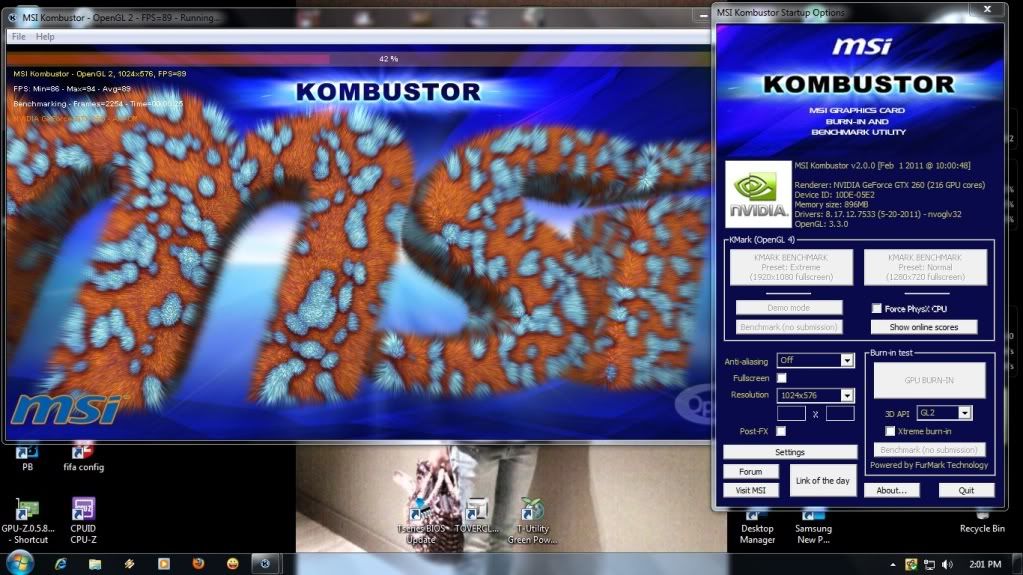1023x575 pixels.
Task: Click the Winamp lightning icon on taskbar
Action: 129,564
